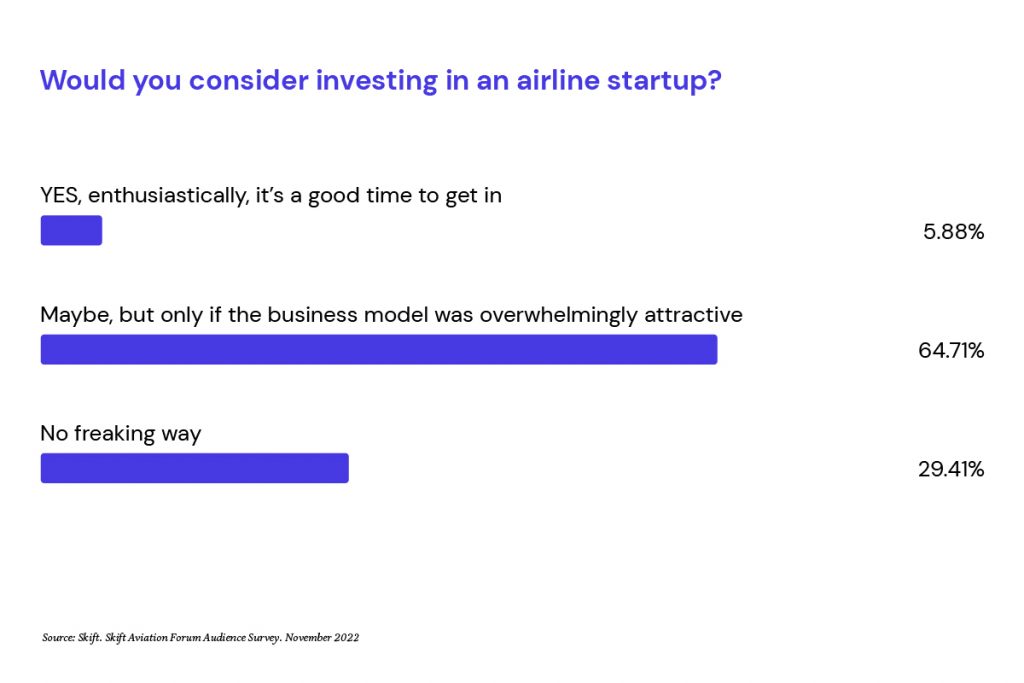Click the bar under 'No freaking way'

point(195,468)
